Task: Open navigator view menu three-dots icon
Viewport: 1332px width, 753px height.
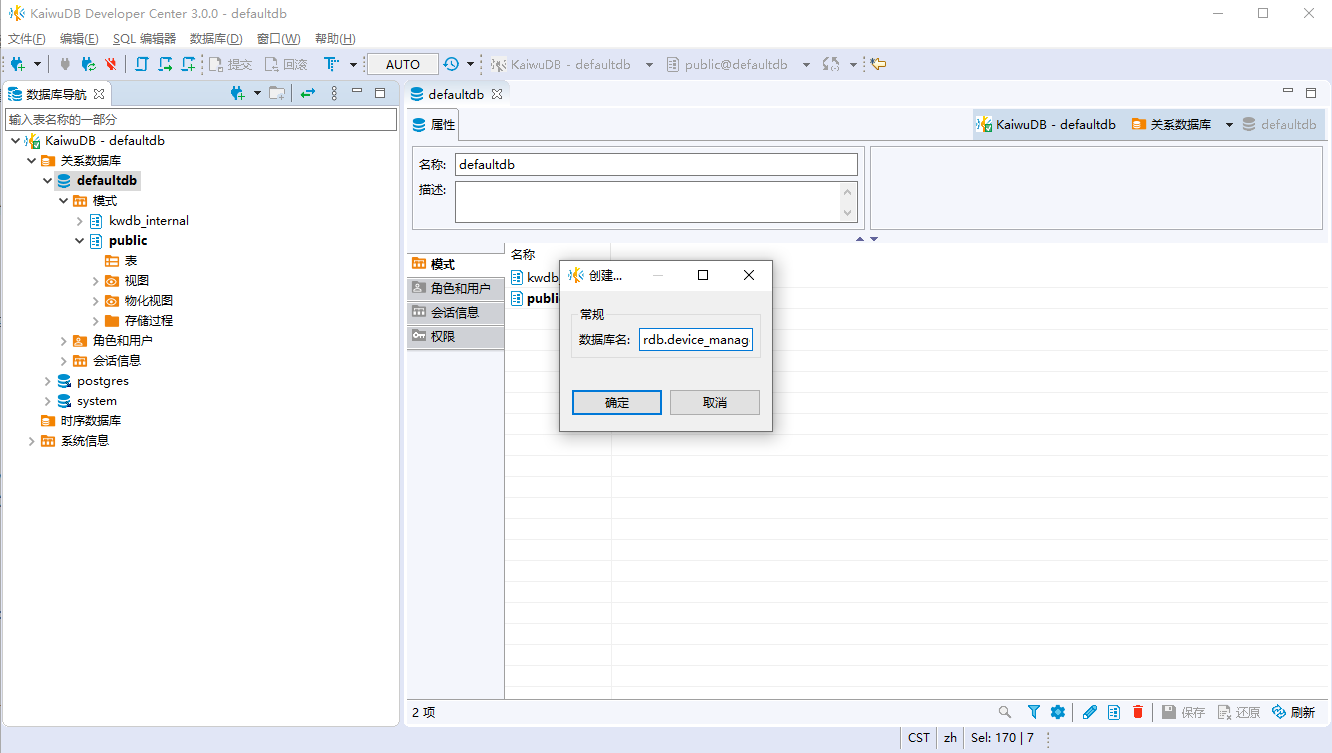Action: tap(334, 93)
